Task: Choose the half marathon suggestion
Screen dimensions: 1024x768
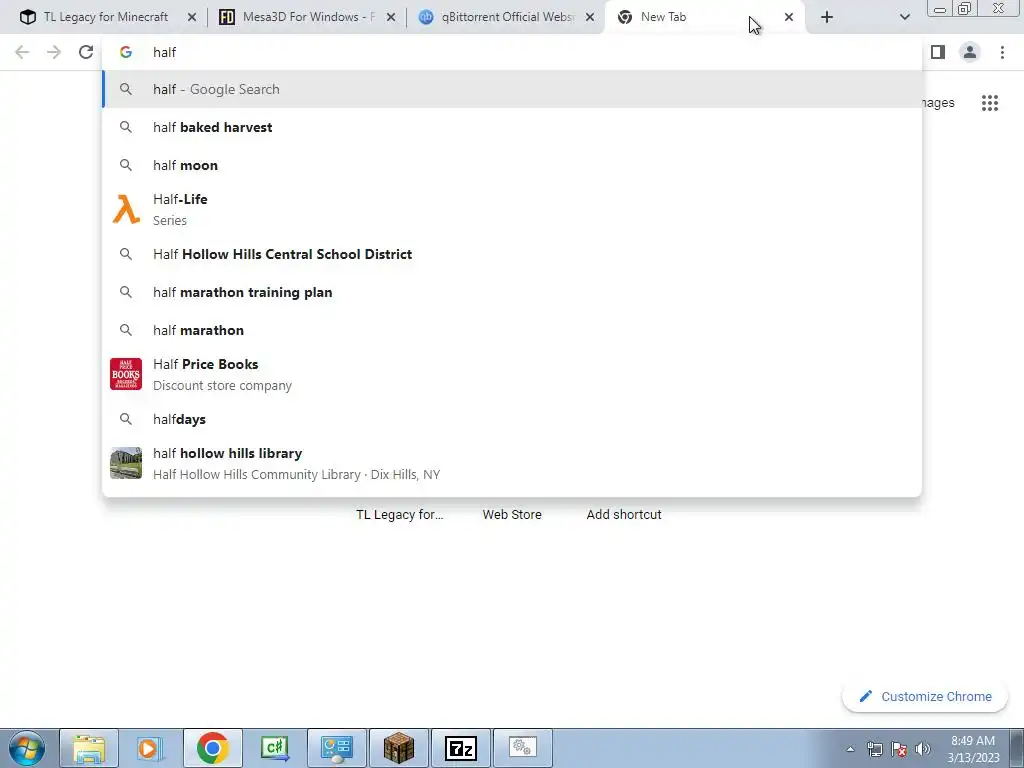Action: coord(512,330)
